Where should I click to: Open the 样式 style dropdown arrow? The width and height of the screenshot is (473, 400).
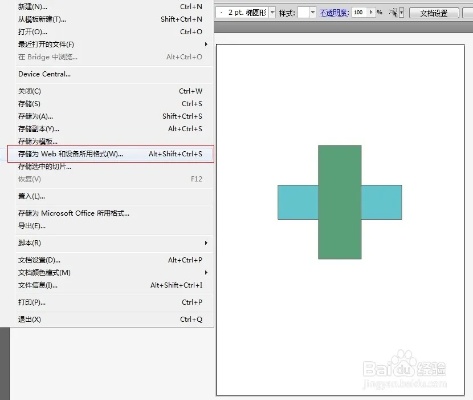(312, 13)
